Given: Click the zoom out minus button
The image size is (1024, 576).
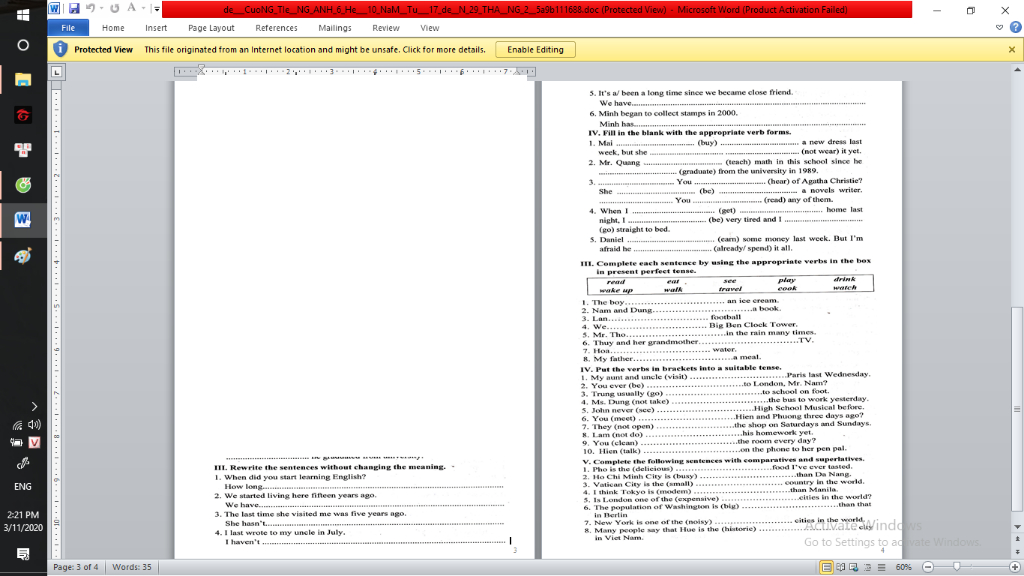Looking at the screenshot, I should 928,567.
